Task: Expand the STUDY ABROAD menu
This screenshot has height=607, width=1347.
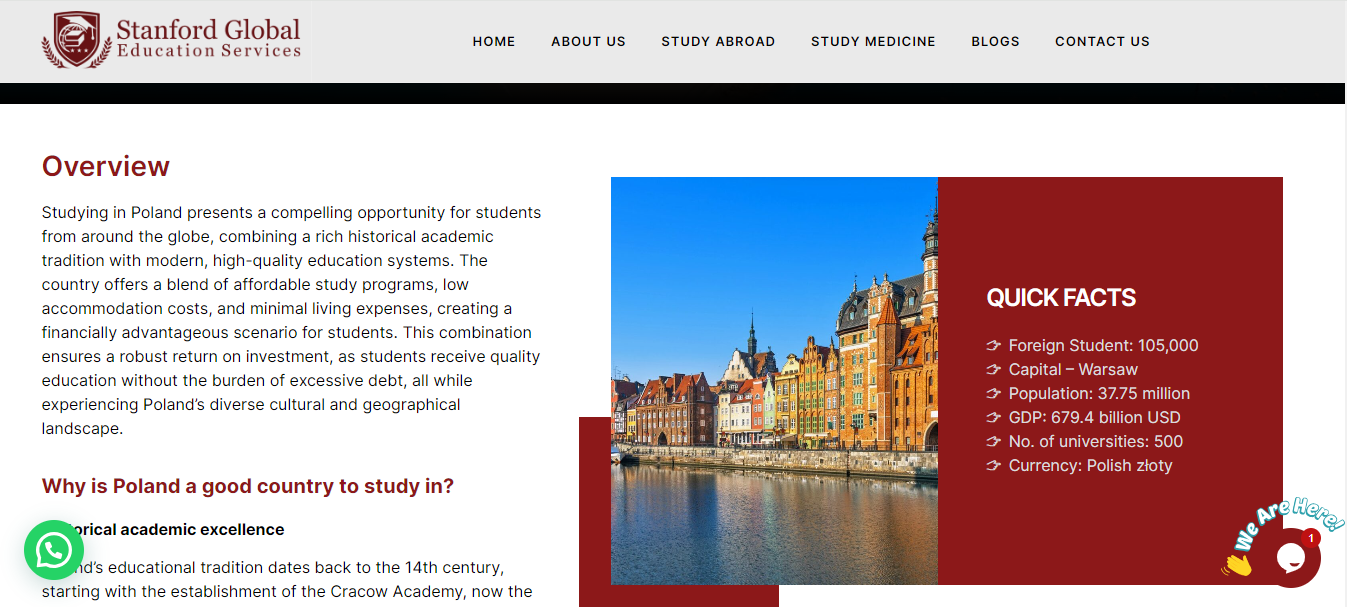Action: 718,41
